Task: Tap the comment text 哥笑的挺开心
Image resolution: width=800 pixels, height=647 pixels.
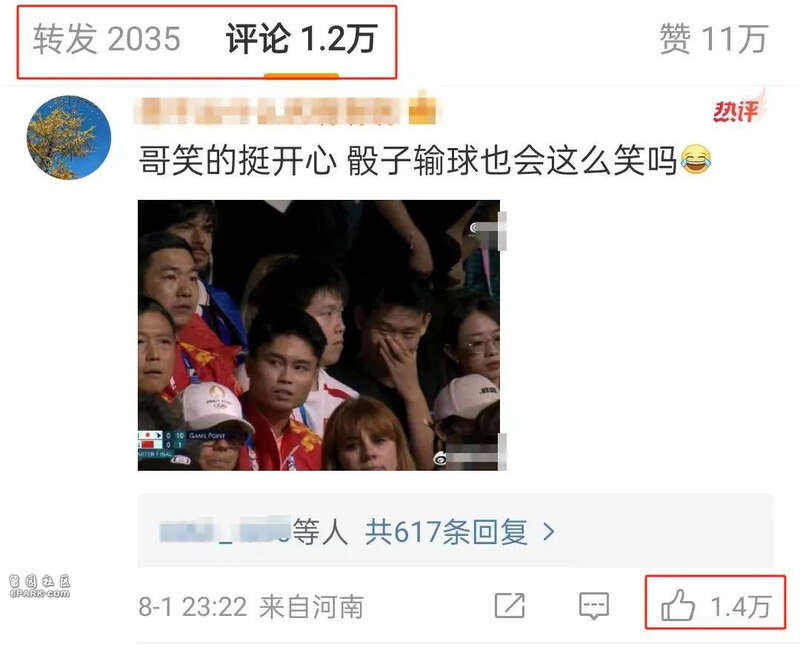Action: 238,160
